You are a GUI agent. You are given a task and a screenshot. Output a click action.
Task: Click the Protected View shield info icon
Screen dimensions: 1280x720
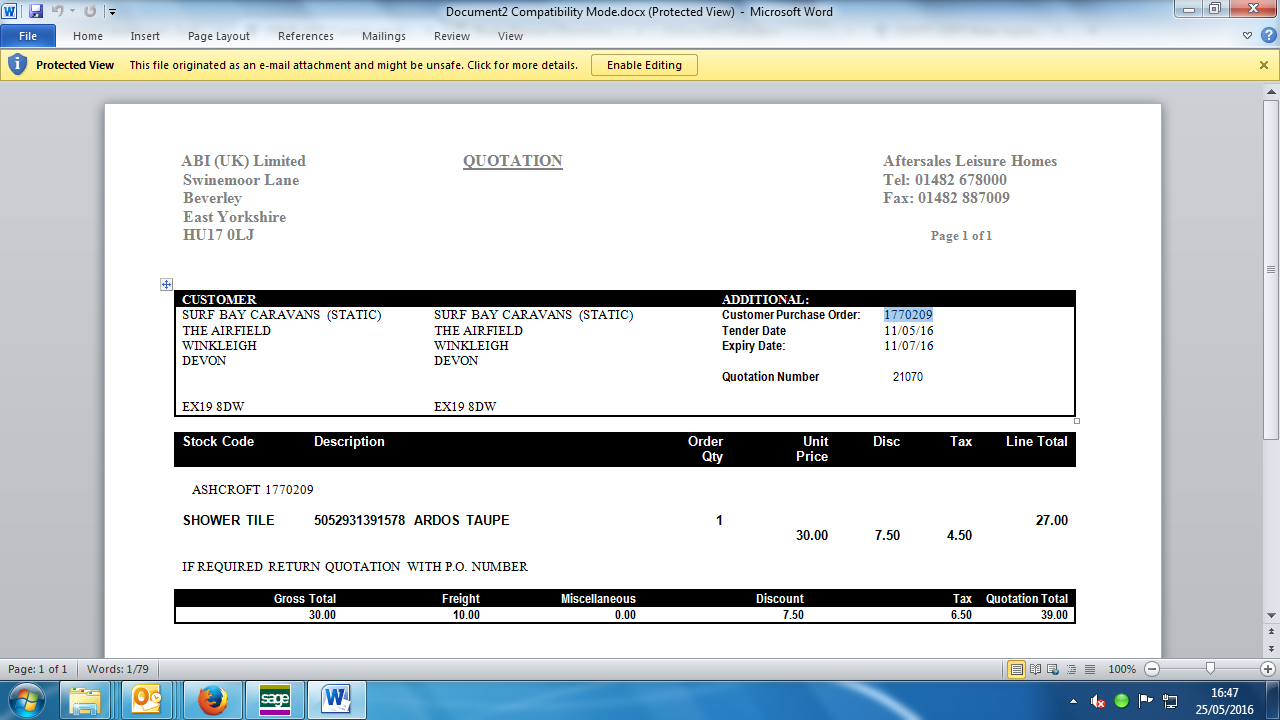[17, 65]
